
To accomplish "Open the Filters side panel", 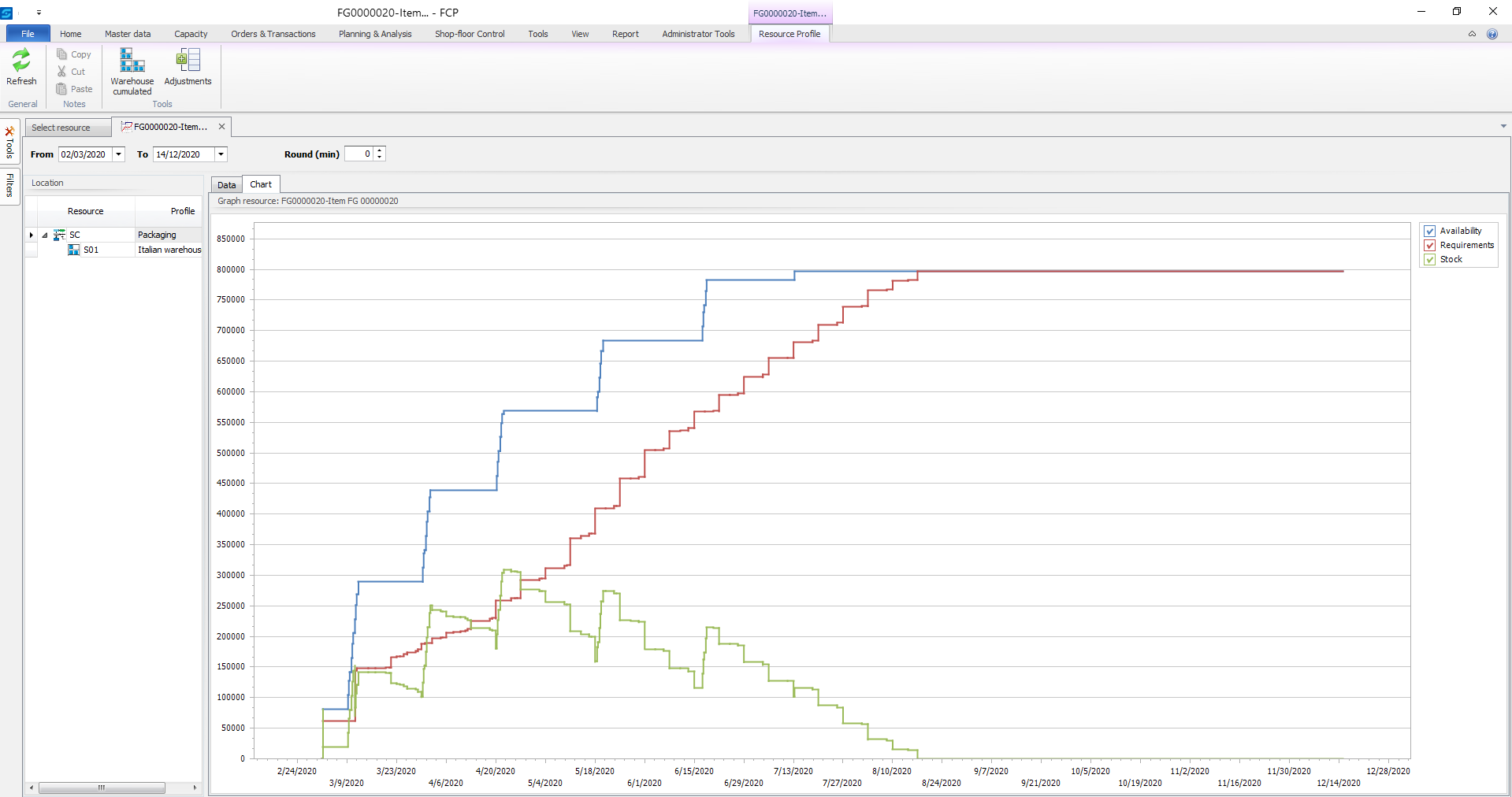I will [x=9, y=186].
